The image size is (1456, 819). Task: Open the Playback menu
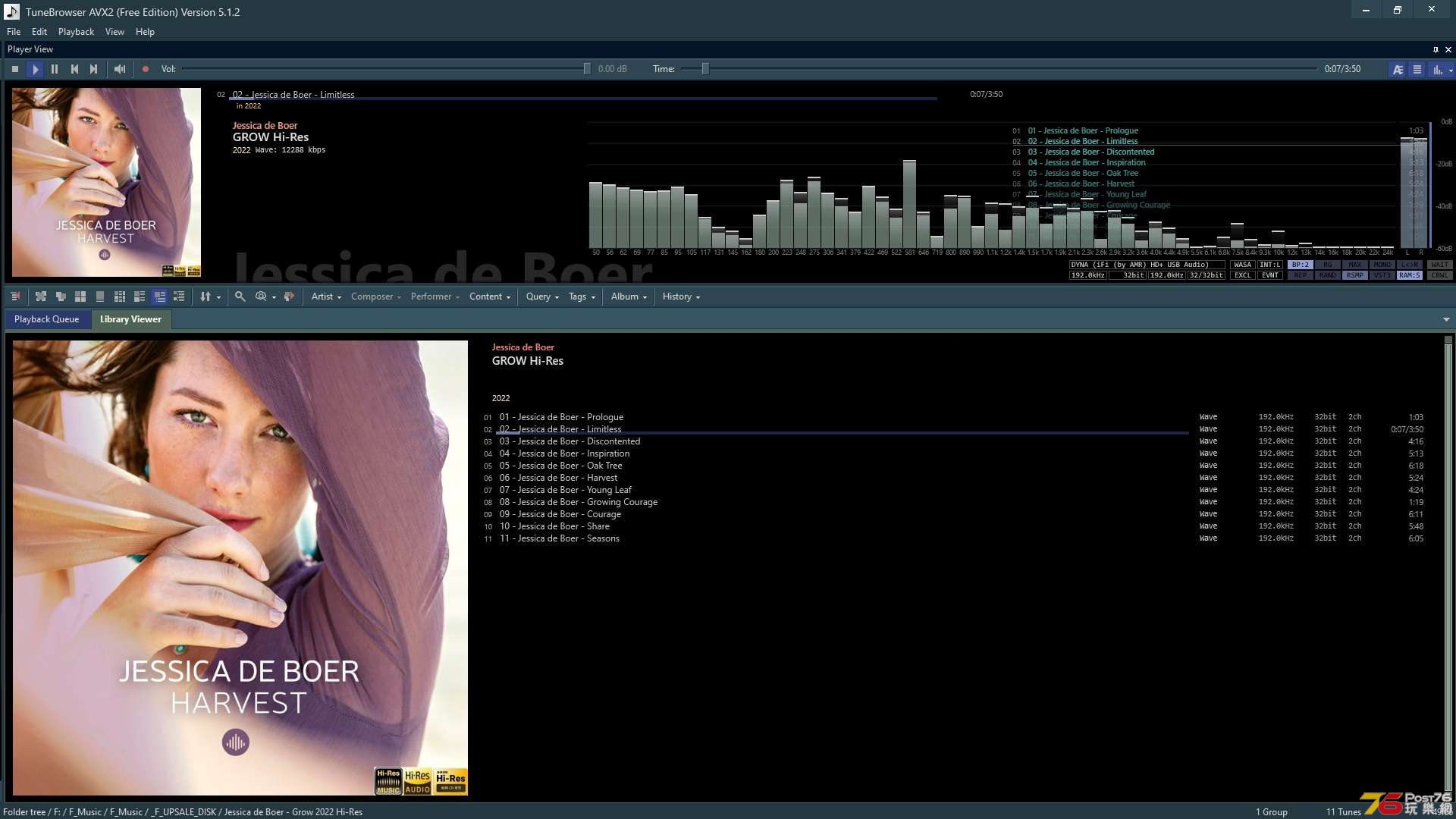click(76, 32)
